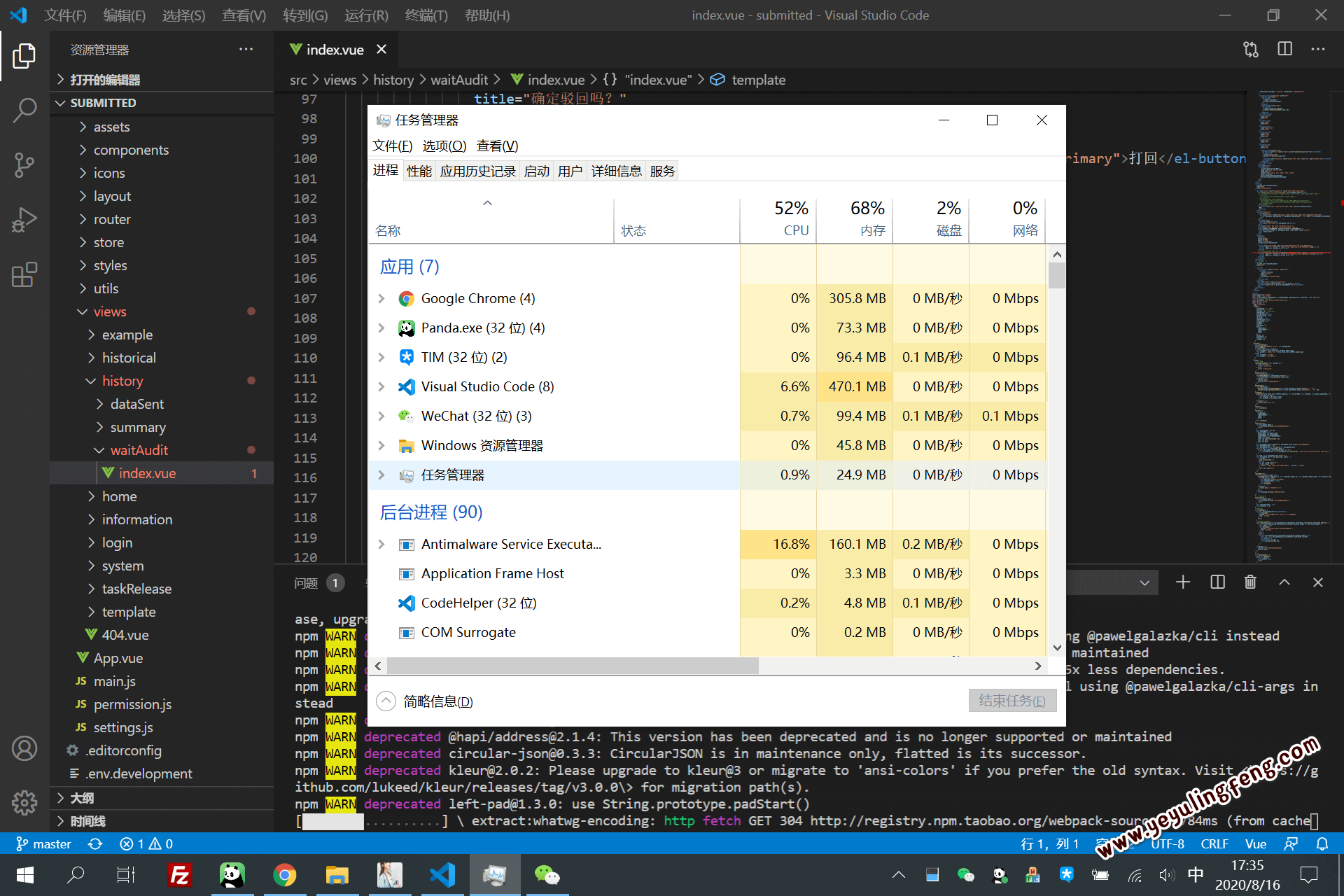1344x896 pixels.
Task: Open the 选项(O) menu in Task Manager
Action: (x=444, y=146)
